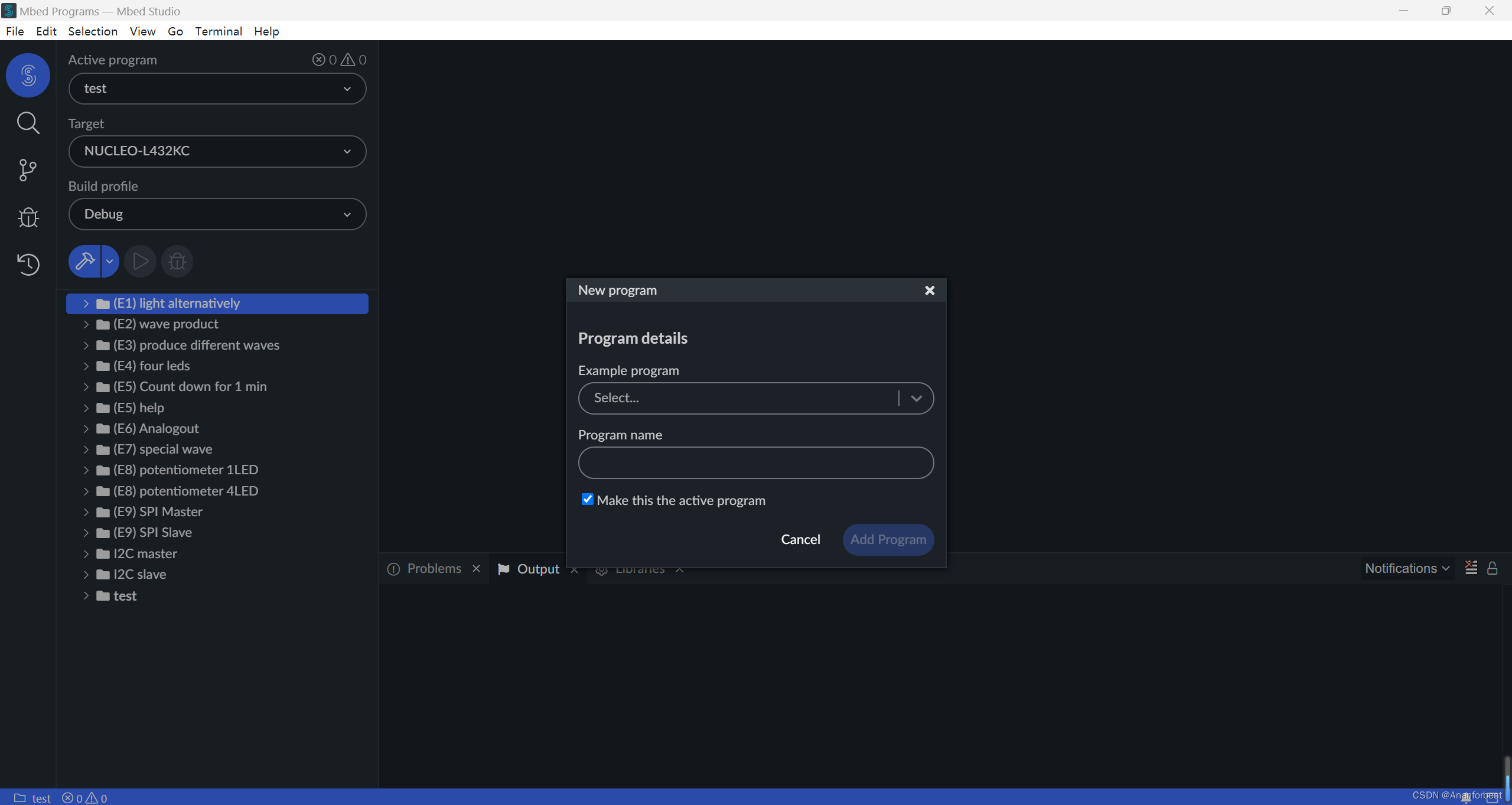Uncheck Make this the active program

587,500
